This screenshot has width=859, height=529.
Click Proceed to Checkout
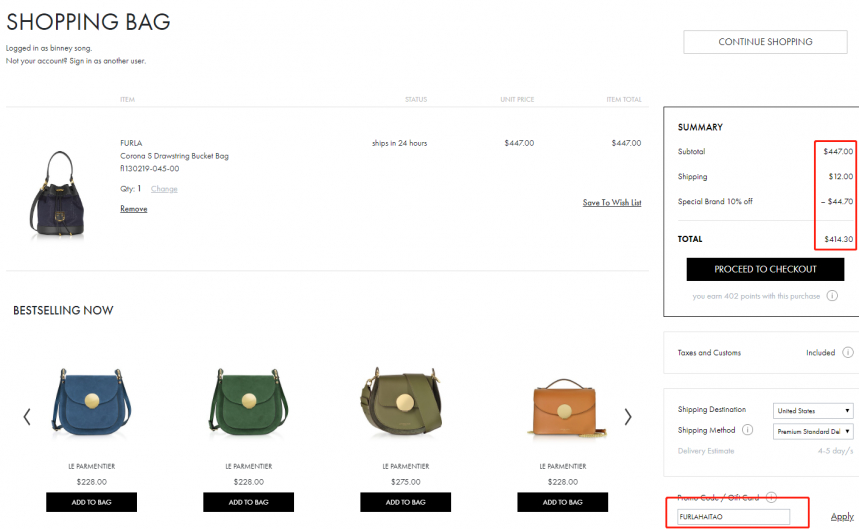pos(765,269)
